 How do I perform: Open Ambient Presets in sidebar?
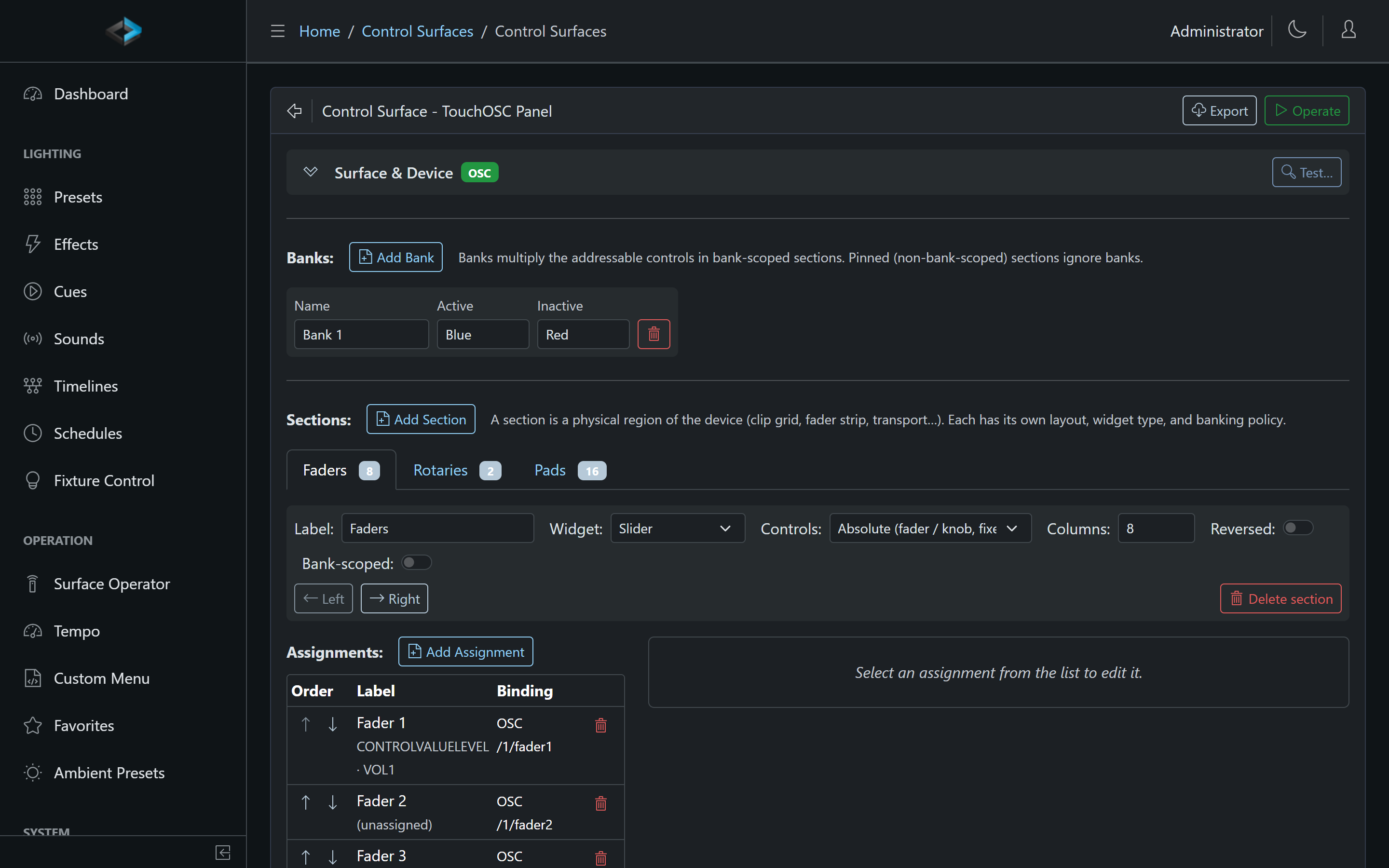click(123, 772)
